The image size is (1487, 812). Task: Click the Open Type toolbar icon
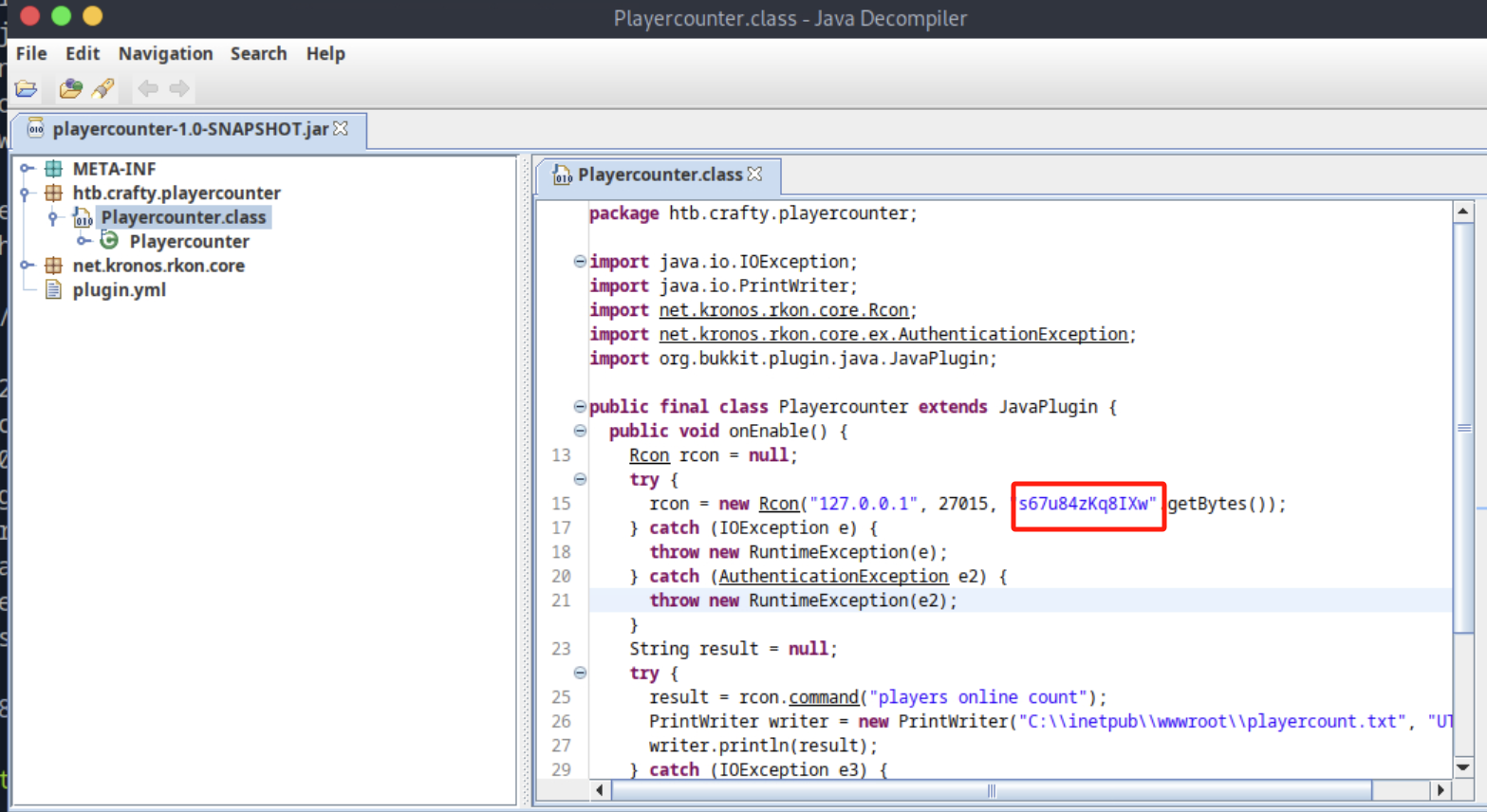pos(70,89)
